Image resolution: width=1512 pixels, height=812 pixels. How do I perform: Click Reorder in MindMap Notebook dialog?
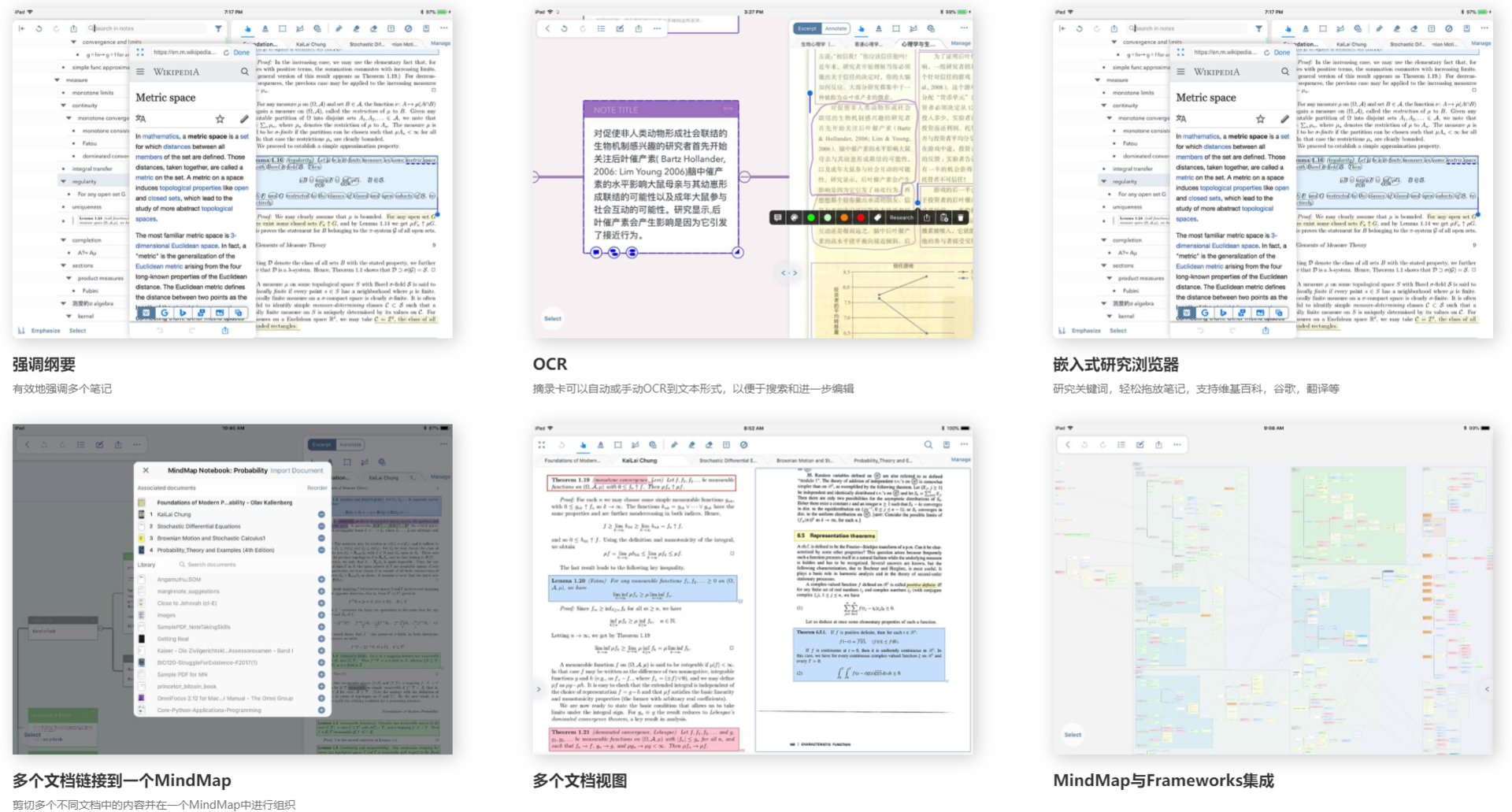[317, 488]
